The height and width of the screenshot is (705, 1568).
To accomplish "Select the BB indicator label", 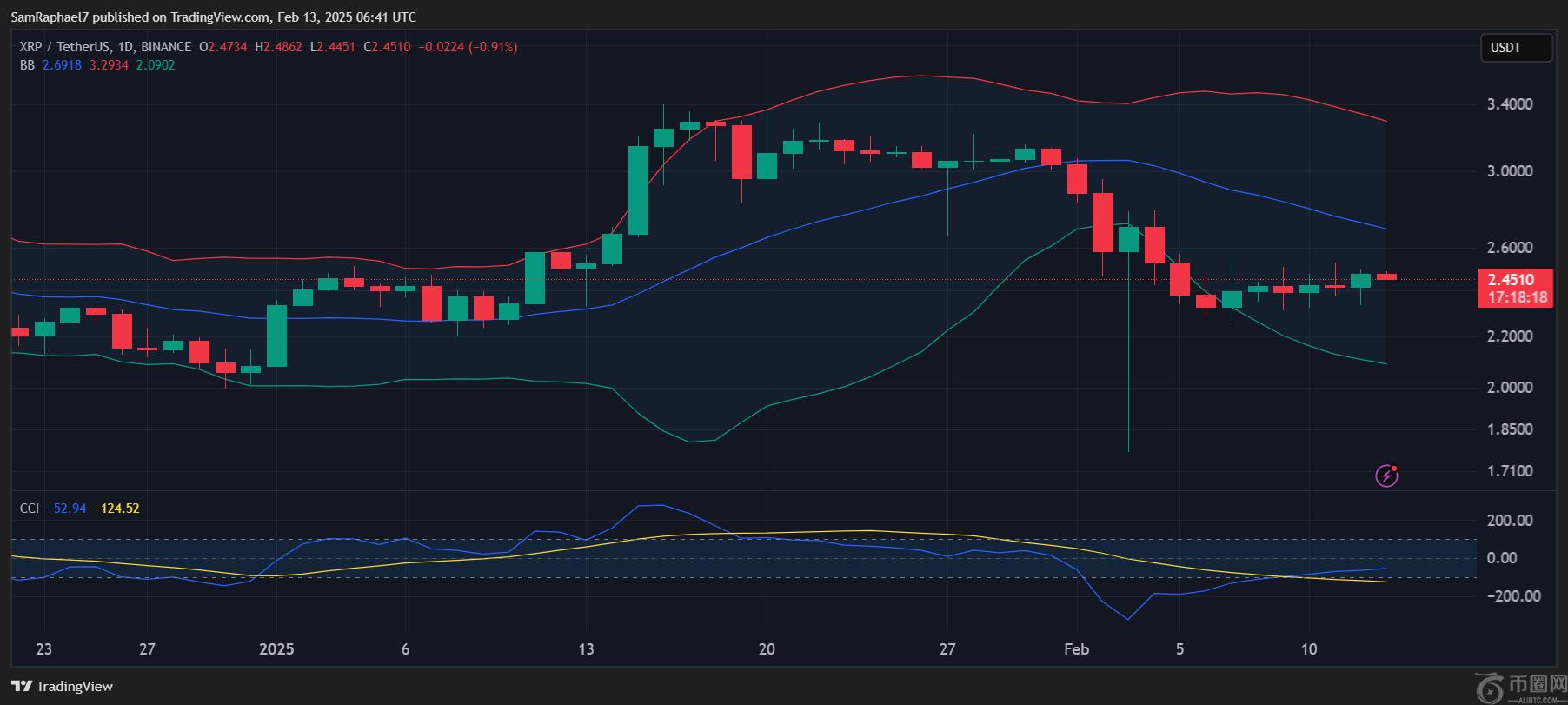I will tap(27, 65).
